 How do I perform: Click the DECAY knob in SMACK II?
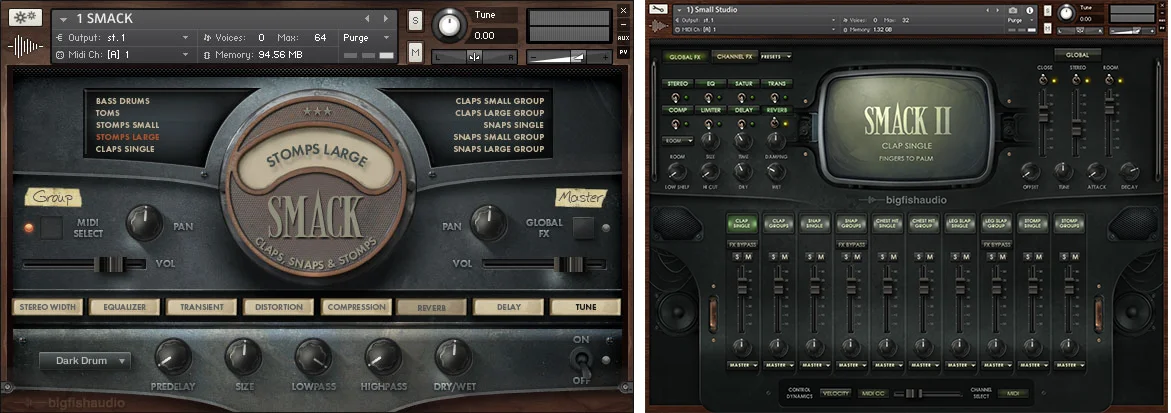click(1129, 171)
